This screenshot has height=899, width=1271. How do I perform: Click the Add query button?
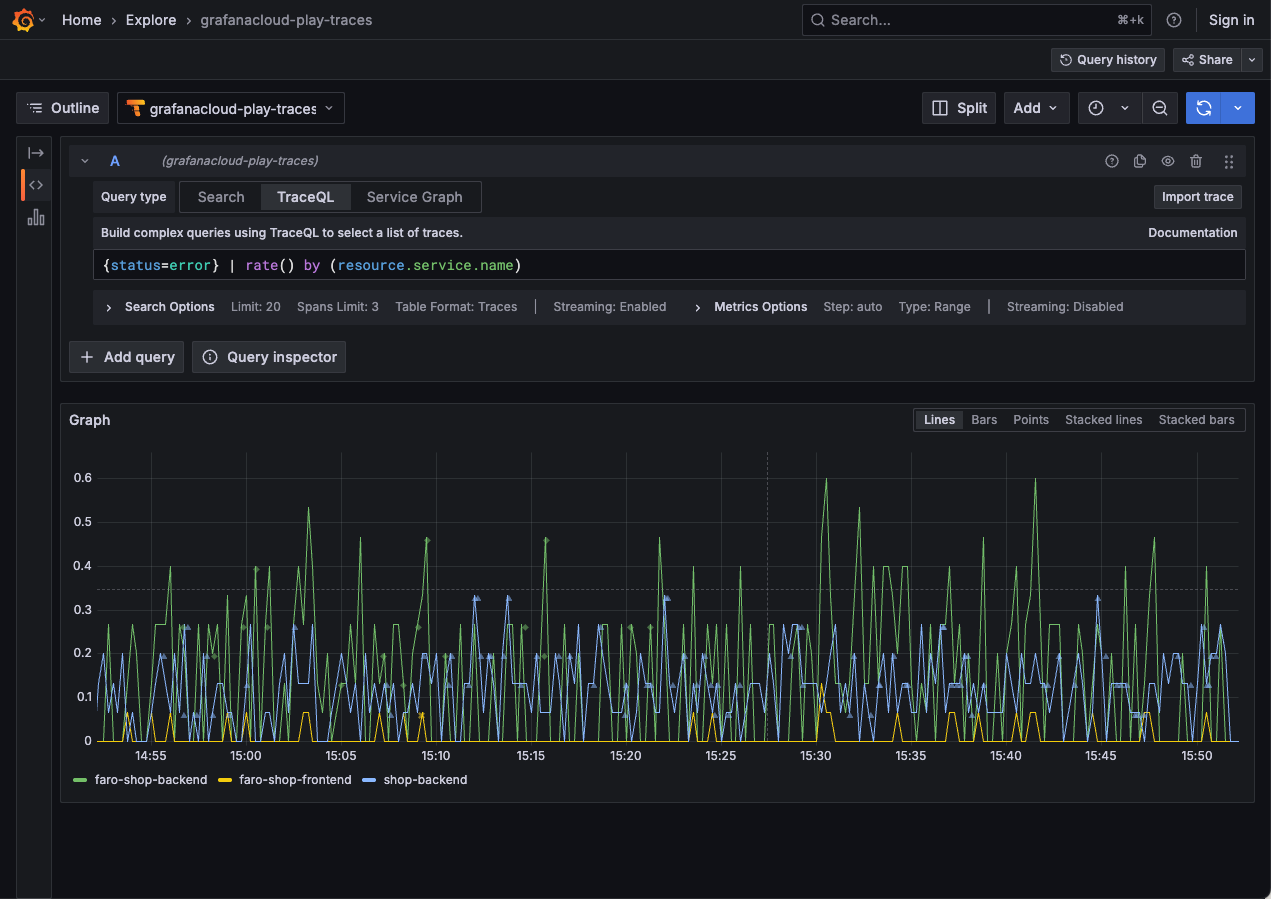pos(125,357)
